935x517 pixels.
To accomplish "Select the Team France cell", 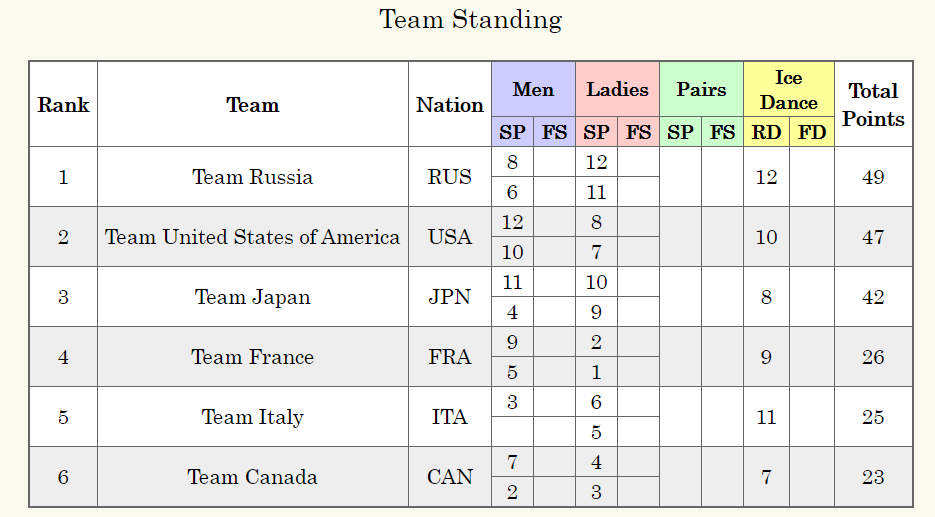I will pyautogui.click(x=252, y=357).
